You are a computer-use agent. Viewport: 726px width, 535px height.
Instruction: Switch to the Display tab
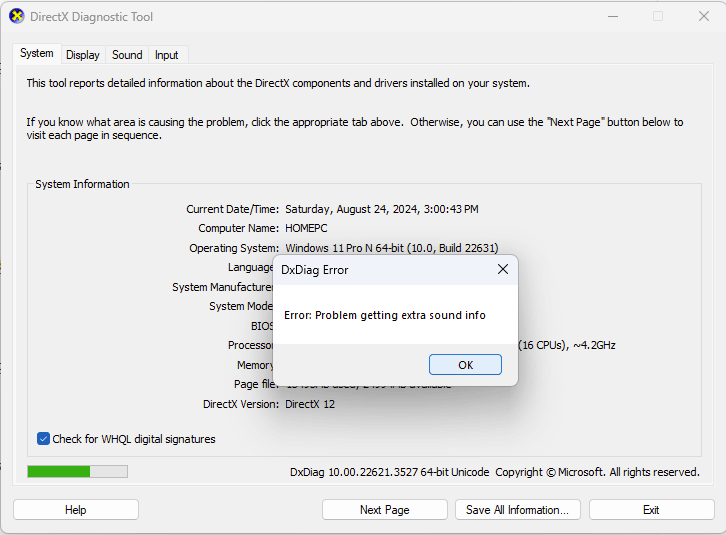[83, 55]
